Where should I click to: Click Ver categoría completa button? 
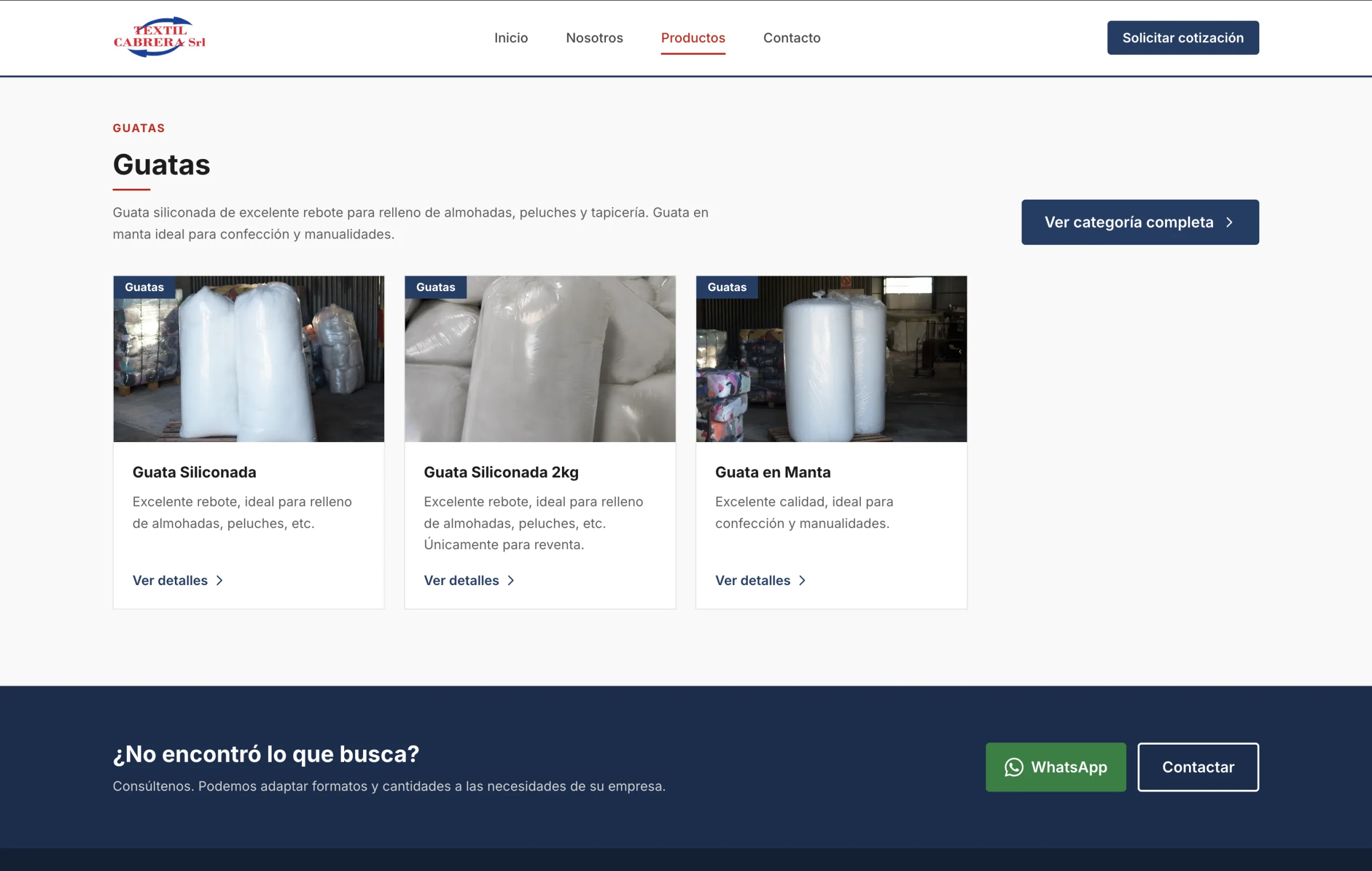point(1140,222)
